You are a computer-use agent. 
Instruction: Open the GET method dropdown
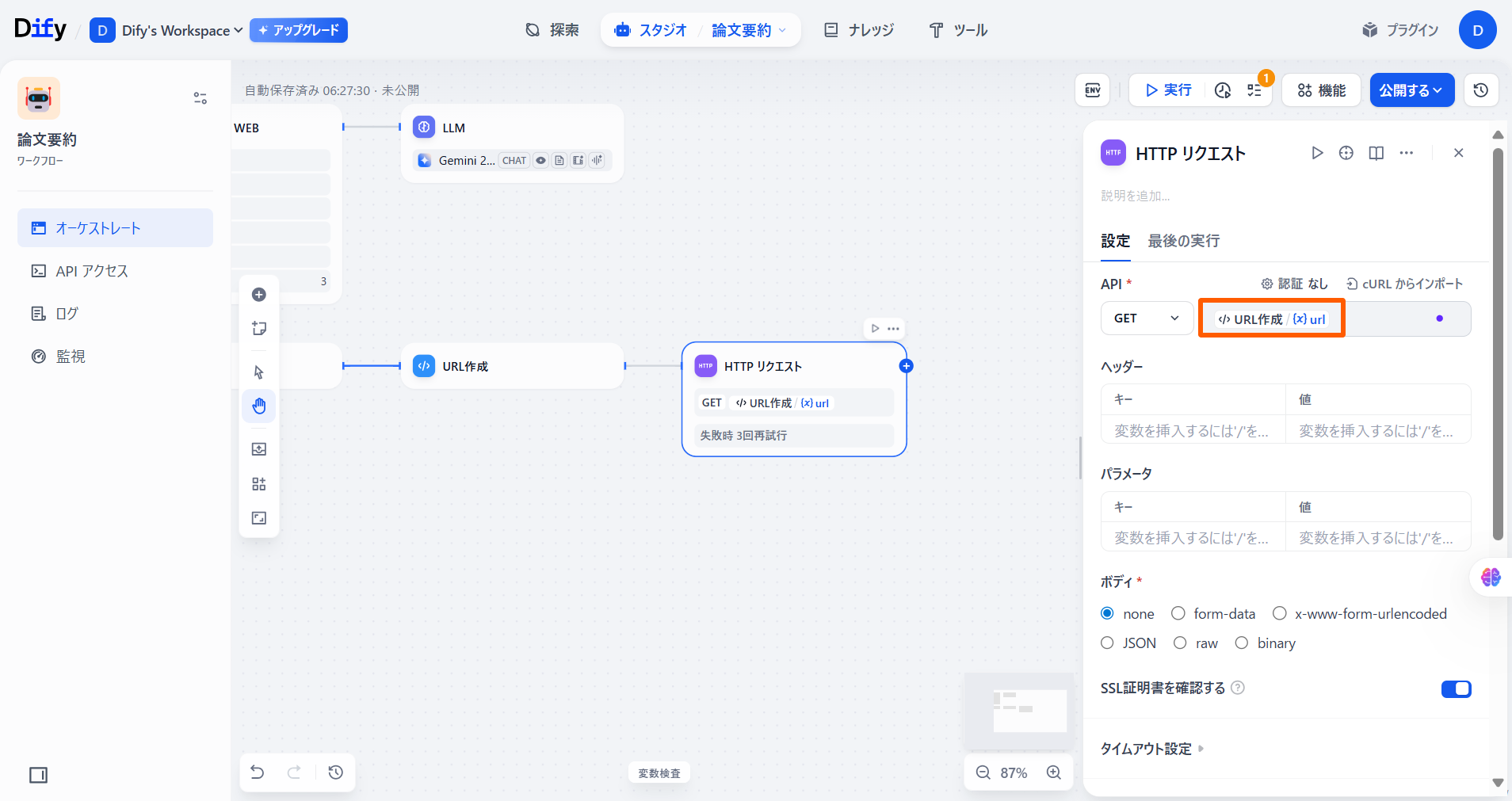1147,318
